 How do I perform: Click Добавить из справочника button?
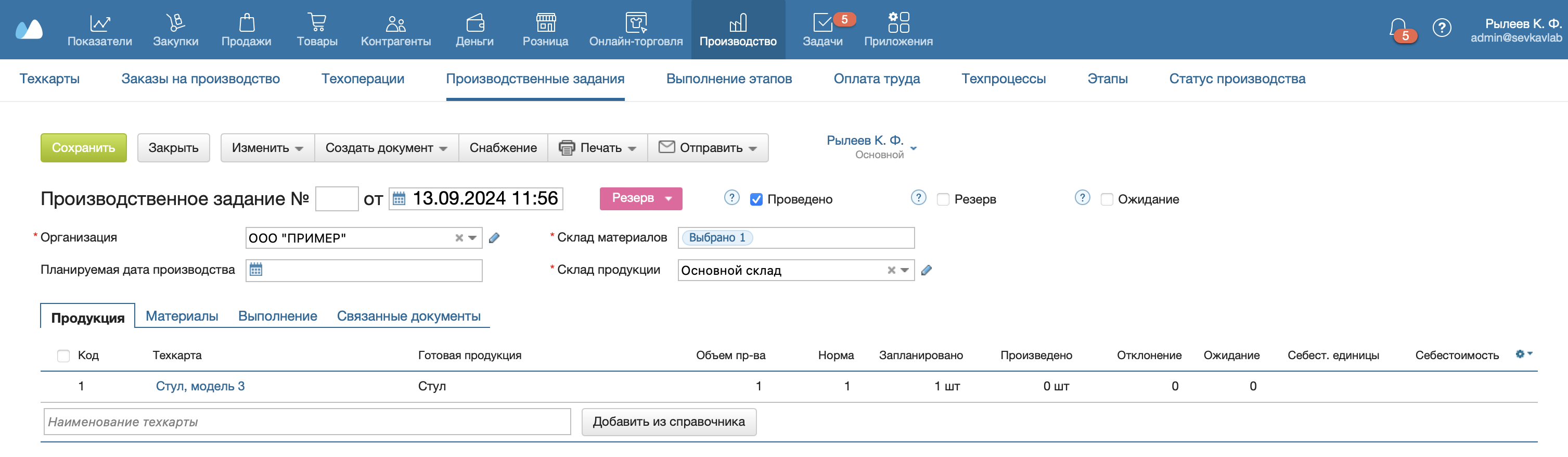[669, 422]
